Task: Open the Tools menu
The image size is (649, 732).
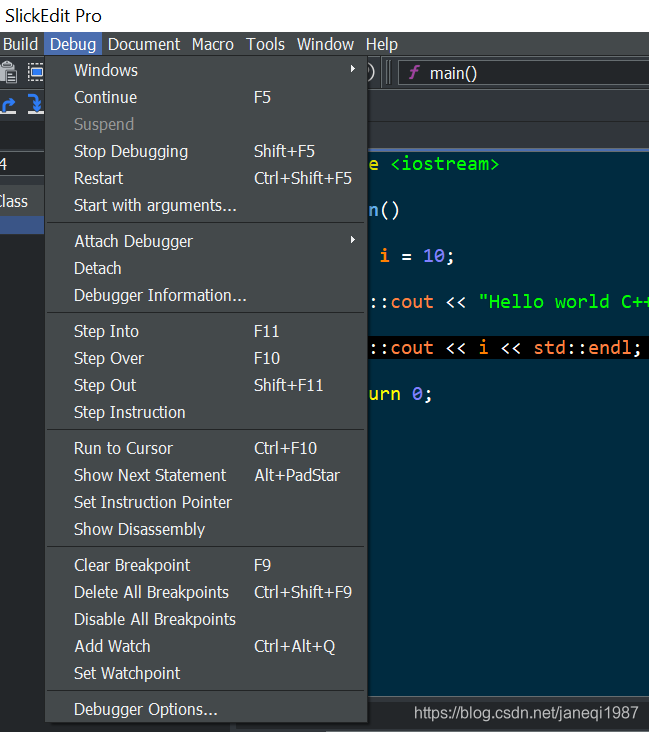Action: (265, 44)
